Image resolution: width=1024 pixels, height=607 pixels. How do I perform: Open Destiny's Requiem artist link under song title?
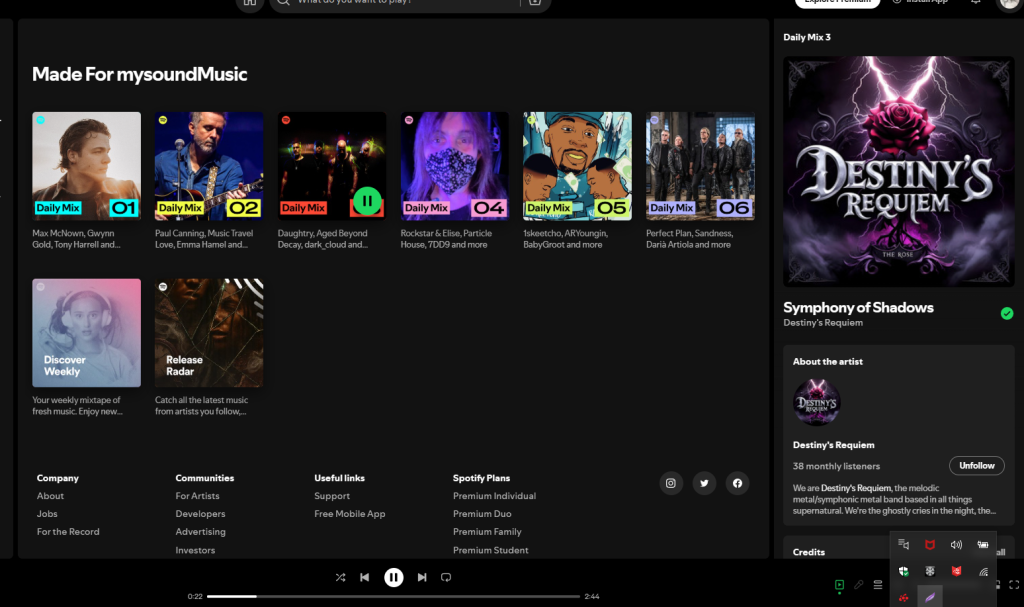823,323
